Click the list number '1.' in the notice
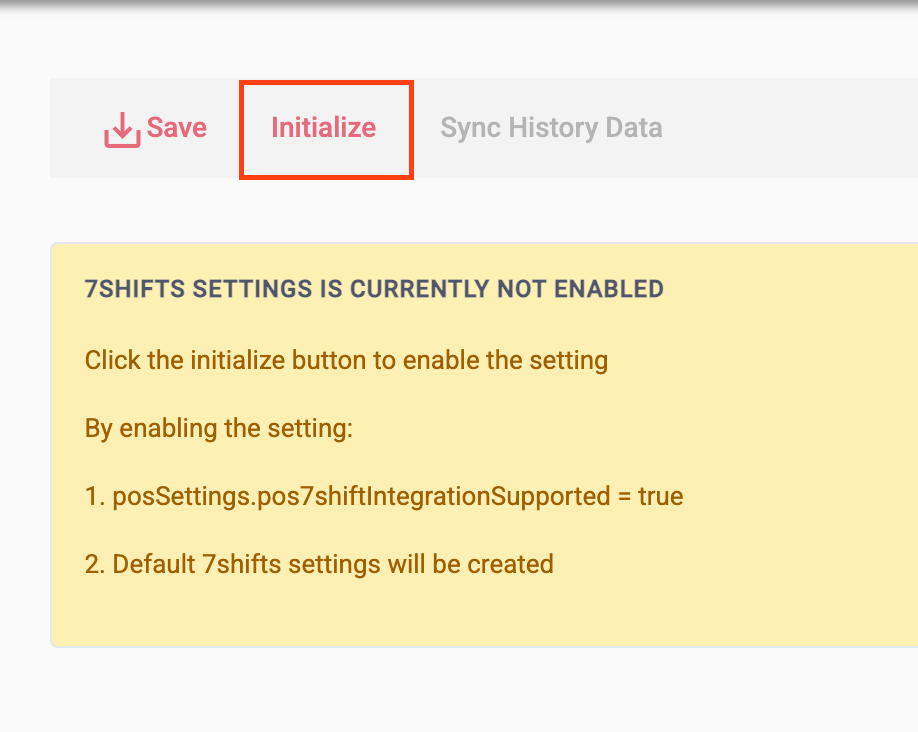The image size is (918, 732). coord(95,496)
